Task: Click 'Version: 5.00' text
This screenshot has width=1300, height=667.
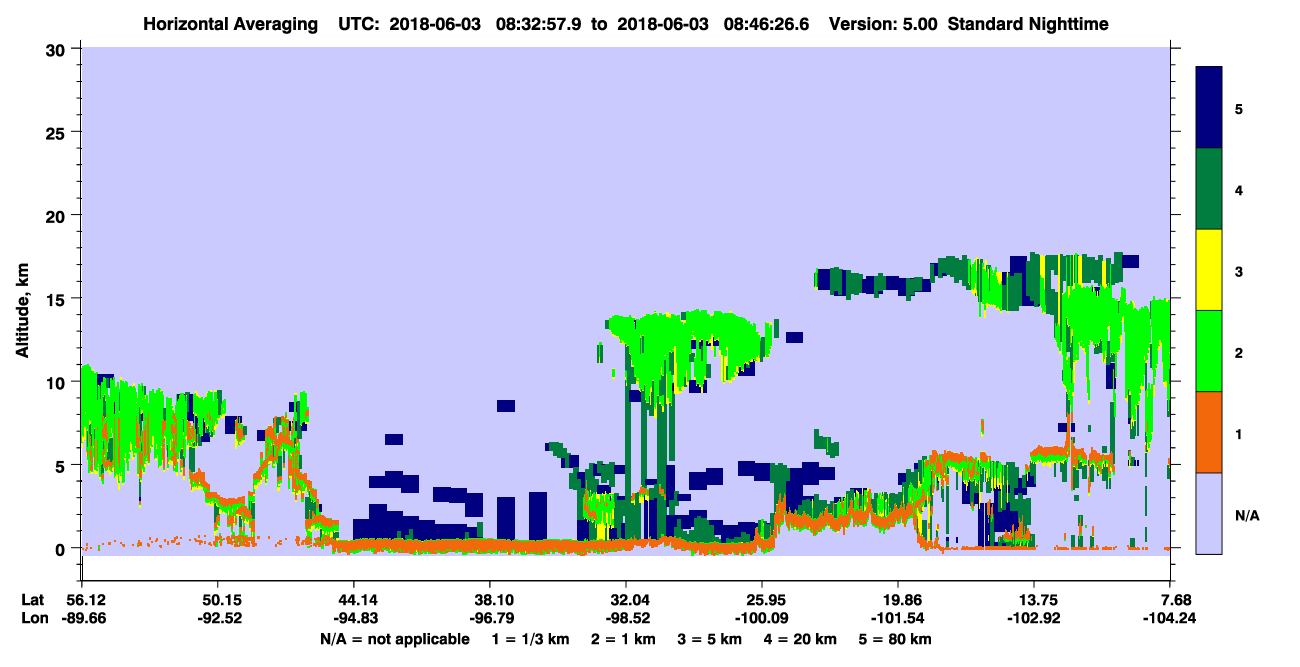Action: click(x=883, y=23)
